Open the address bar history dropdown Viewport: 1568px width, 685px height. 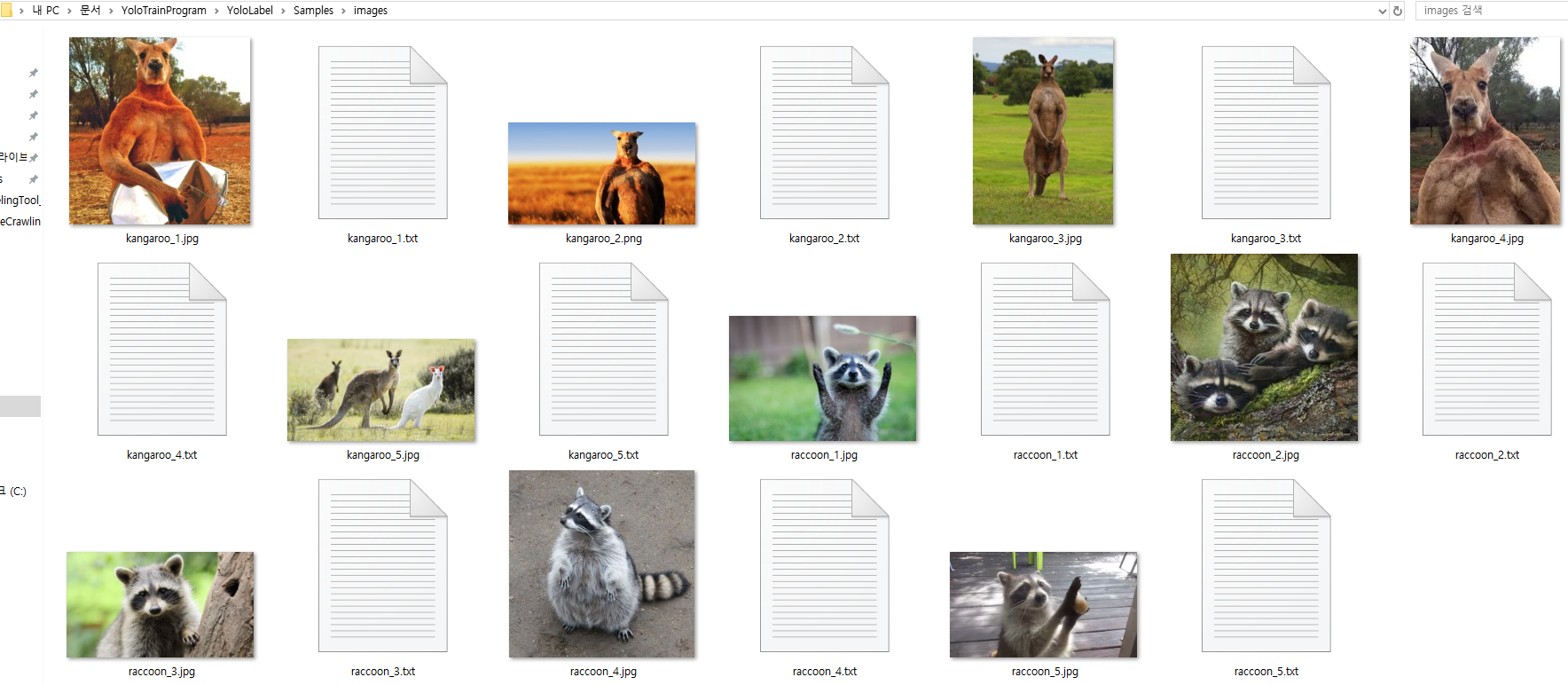tap(1383, 11)
